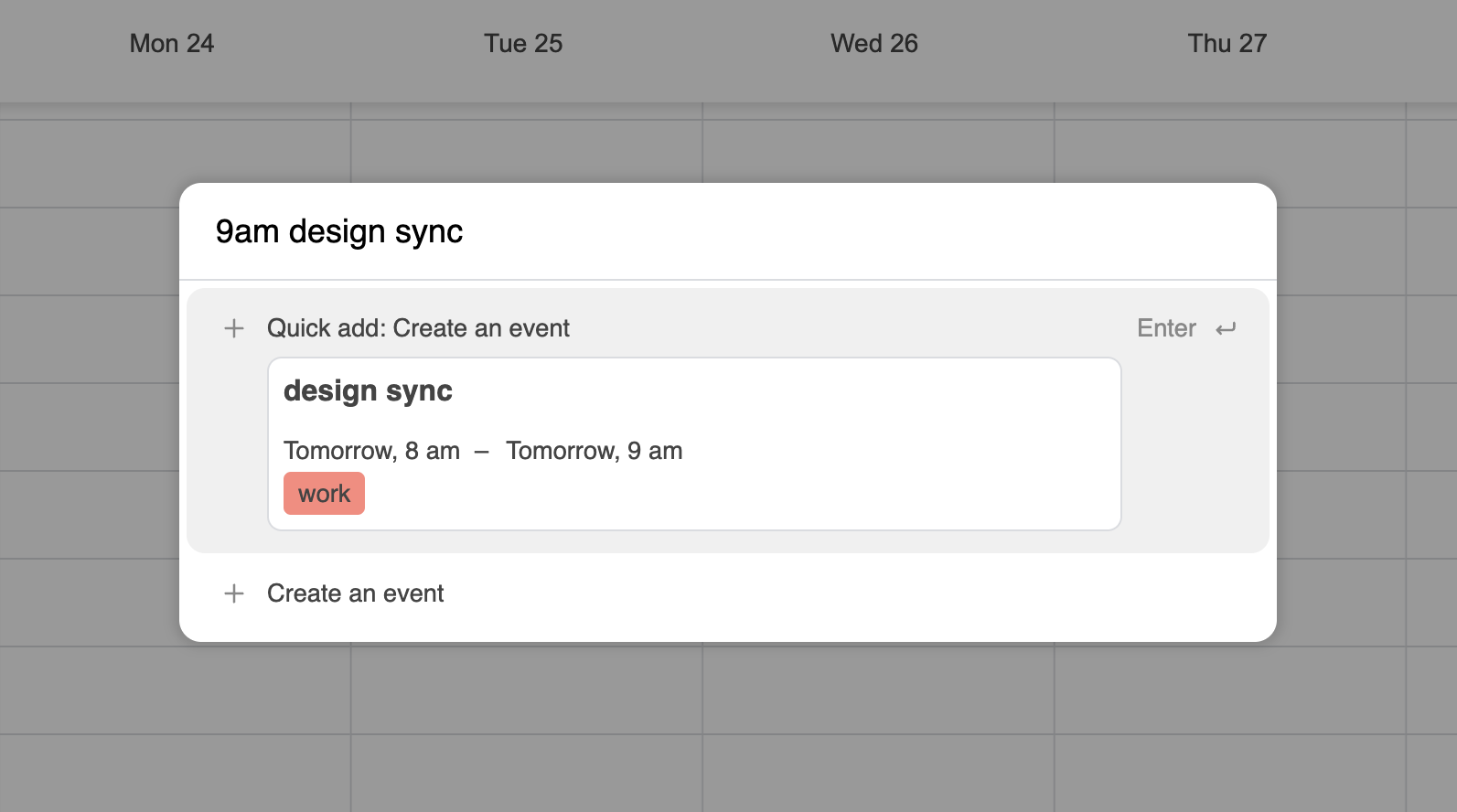Choose the plain 'Create an event' option
Screen dimensions: 1457x812
tap(355, 593)
